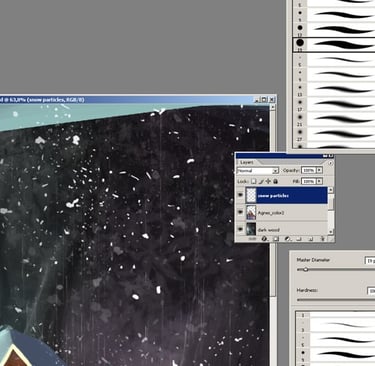Image resolution: width=375 pixels, height=366 pixels.
Task: Pick the soft round 9 brush preset
Action: pyautogui.click(x=334, y=74)
